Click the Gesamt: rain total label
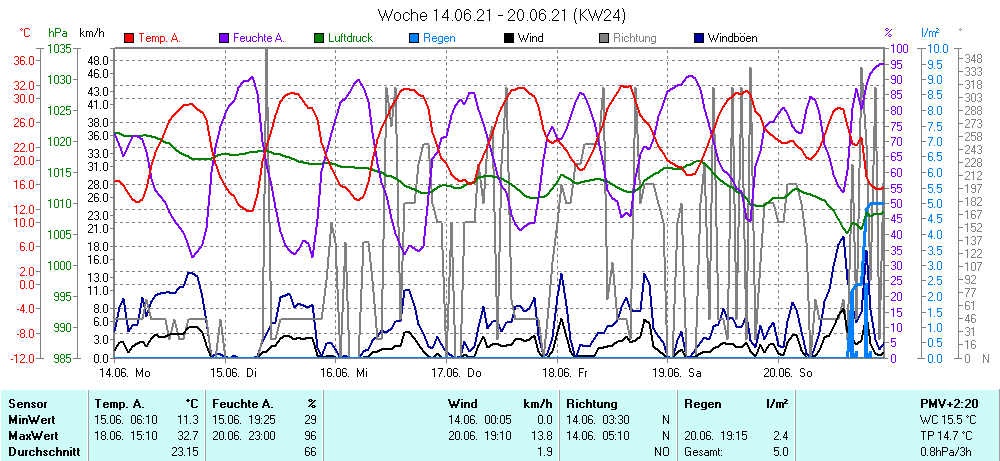The width and height of the screenshot is (1000, 461). [x=704, y=452]
